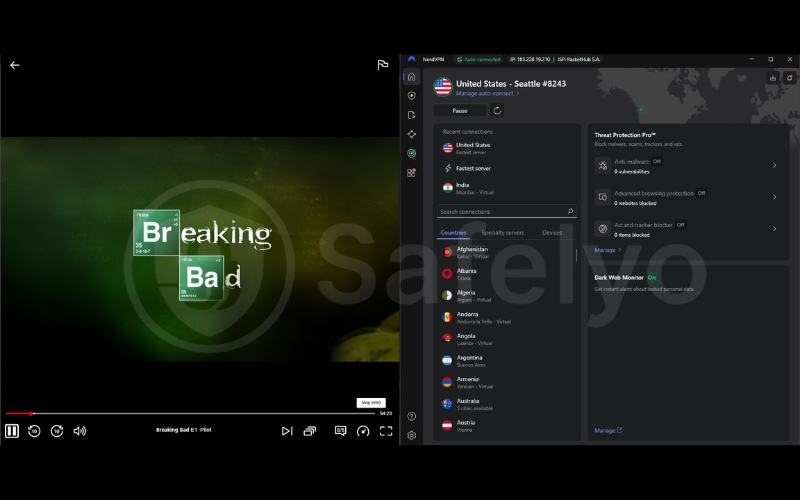Rewind the video 10 seconds

click(x=34, y=431)
